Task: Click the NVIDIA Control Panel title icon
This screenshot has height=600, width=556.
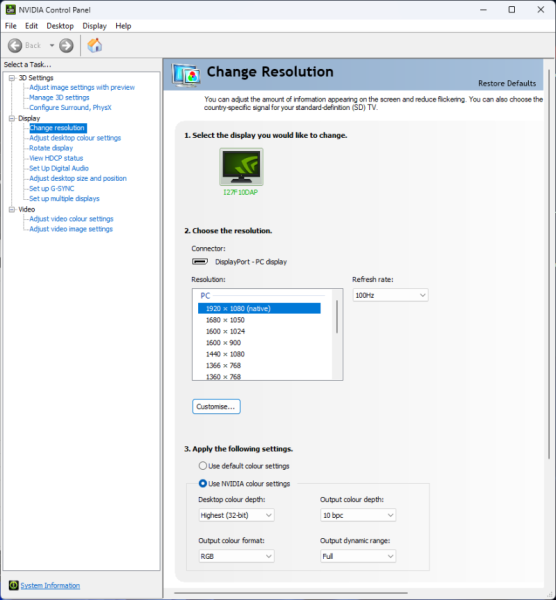Action: [10, 10]
